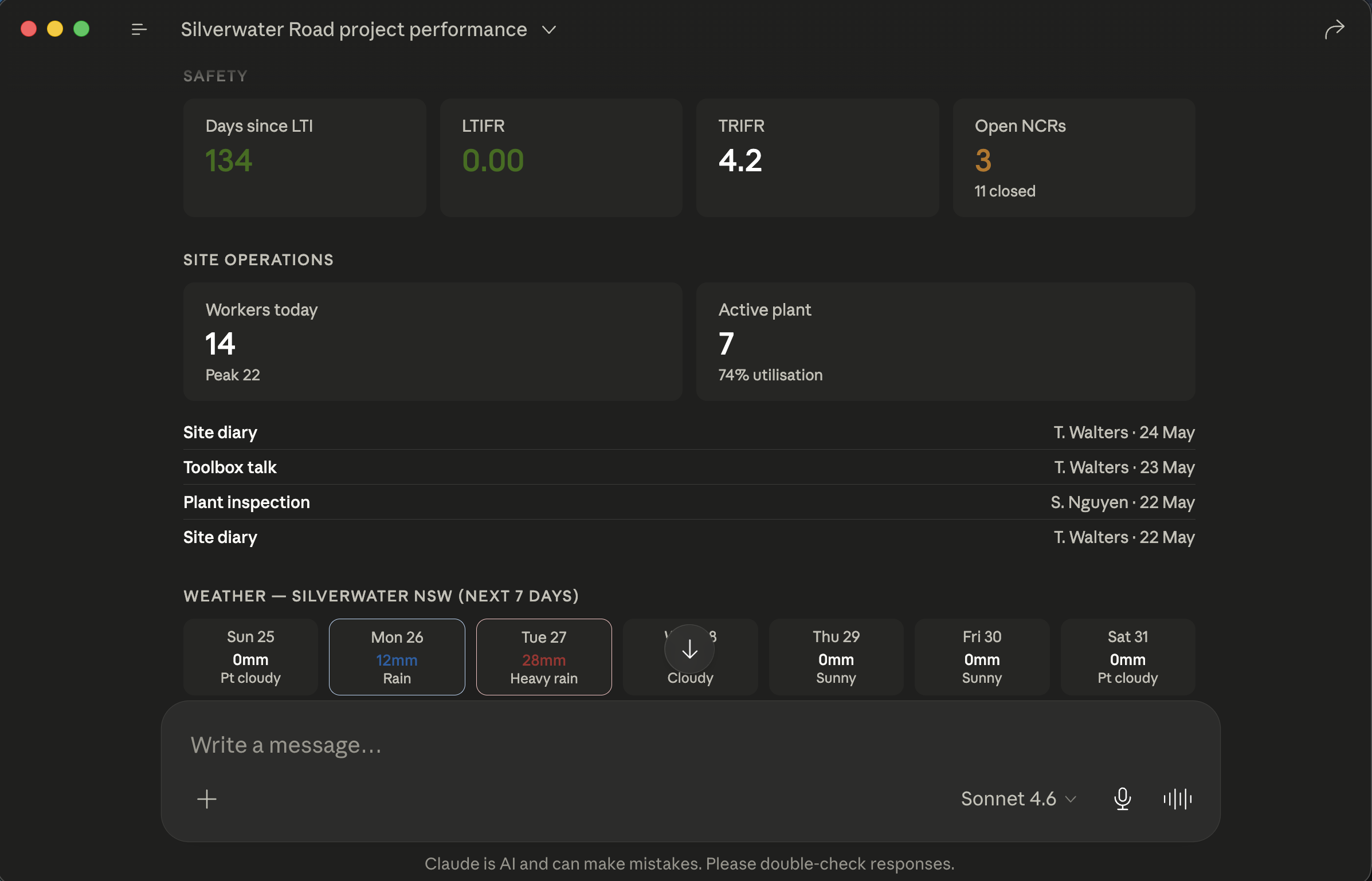Click the TRIFR 4.2 card
The height and width of the screenshot is (881, 1372).
(x=817, y=158)
